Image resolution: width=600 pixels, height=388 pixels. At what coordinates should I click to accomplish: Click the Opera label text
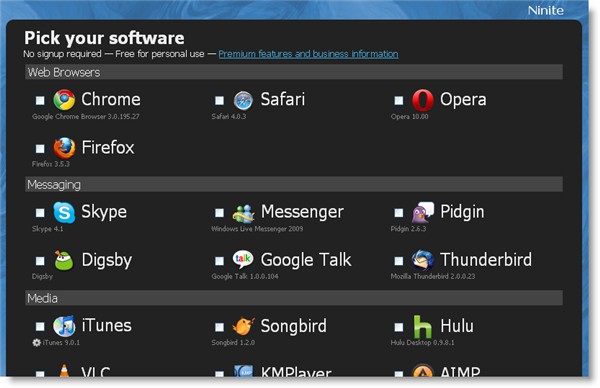pos(463,99)
